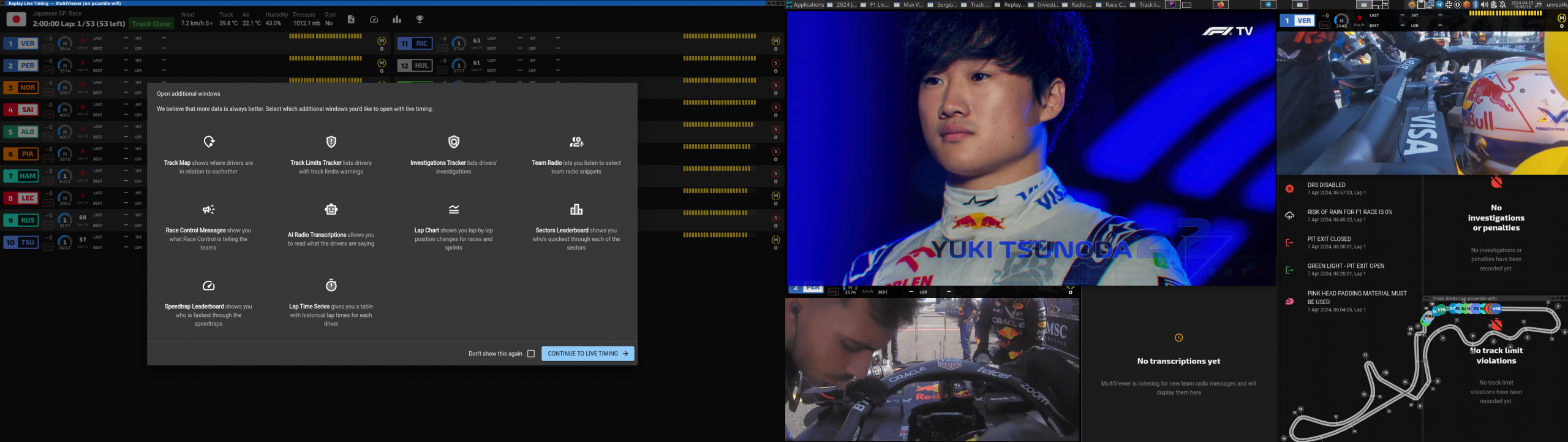The width and height of the screenshot is (1568, 442).
Task: Click the PINK HEAD PADDING MATERIAL message
Action: tap(1357, 297)
